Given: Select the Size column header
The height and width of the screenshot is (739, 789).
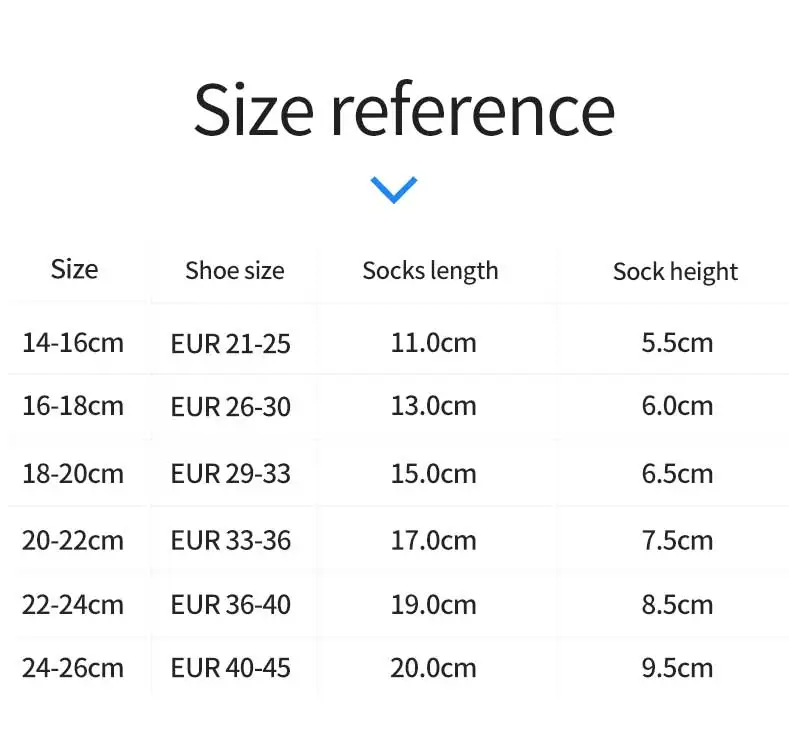Looking at the screenshot, I should click(x=74, y=269).
